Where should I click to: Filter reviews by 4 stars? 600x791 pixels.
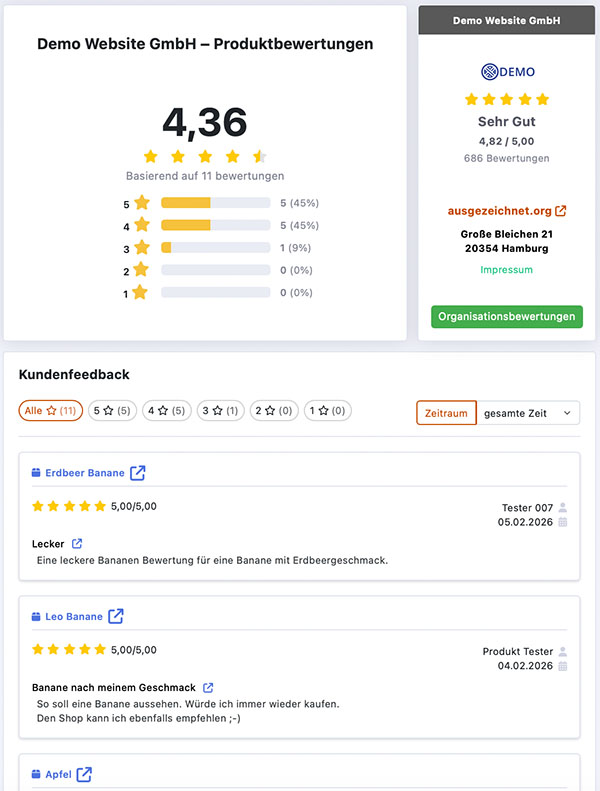pos(165,411)
